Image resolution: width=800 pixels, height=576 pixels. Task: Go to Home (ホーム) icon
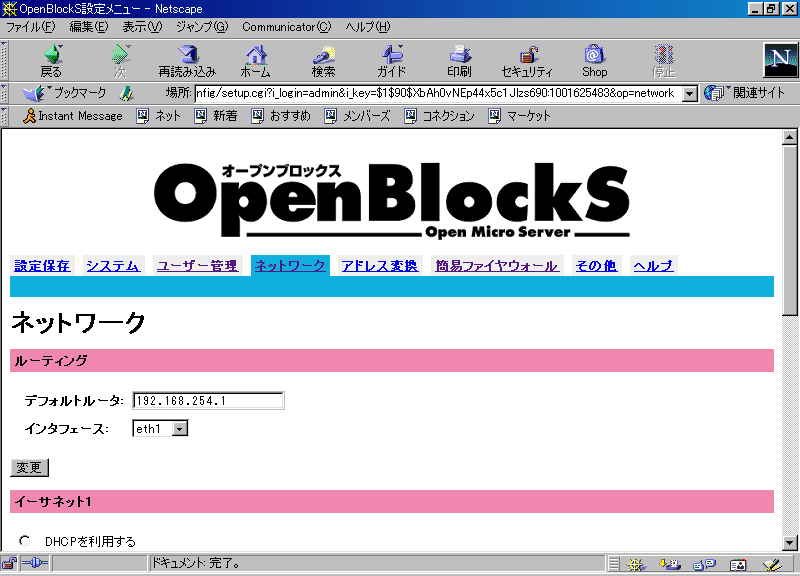256,61
